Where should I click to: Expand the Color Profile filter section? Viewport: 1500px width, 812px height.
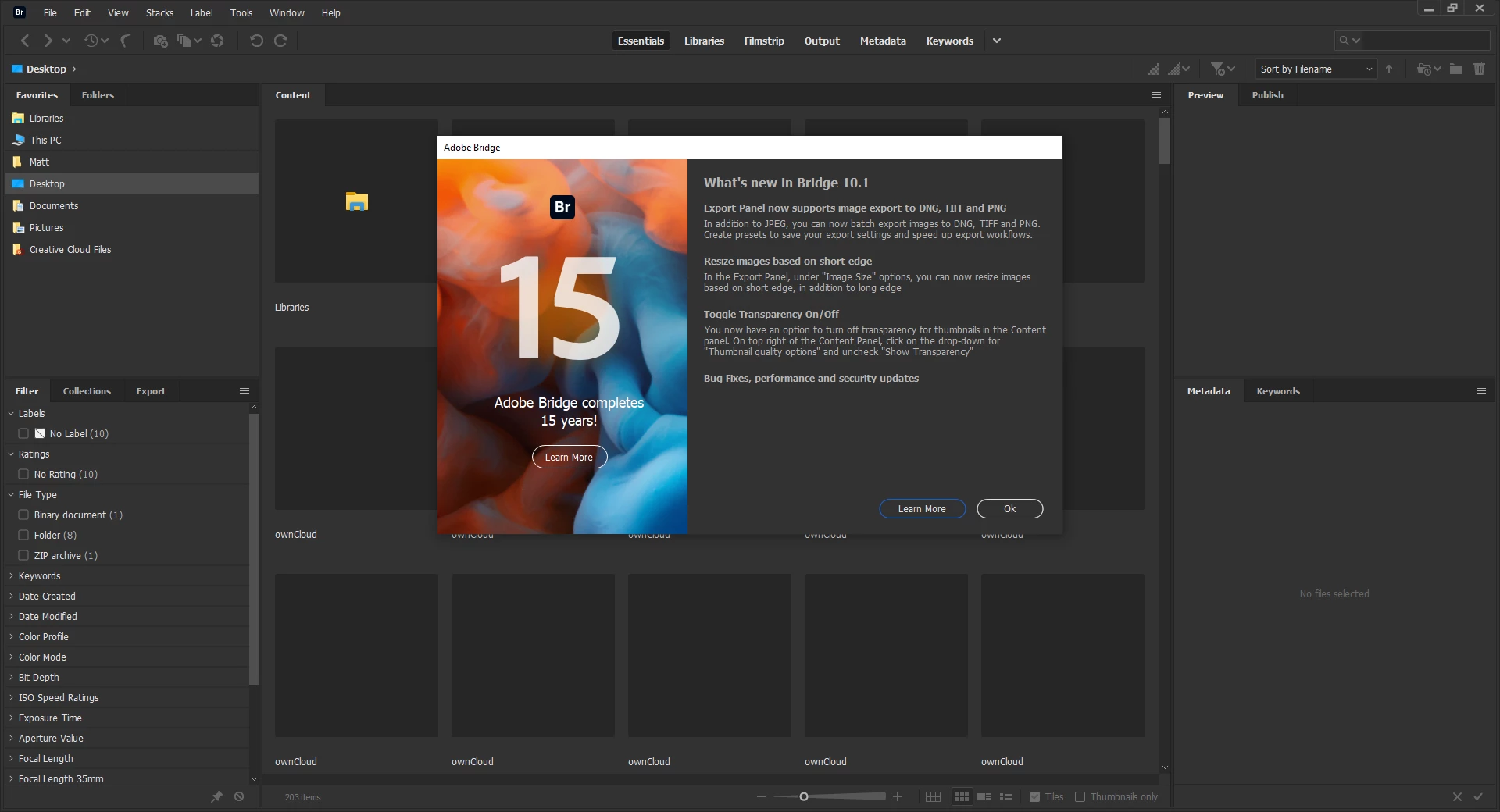click(x=11, y=636)
